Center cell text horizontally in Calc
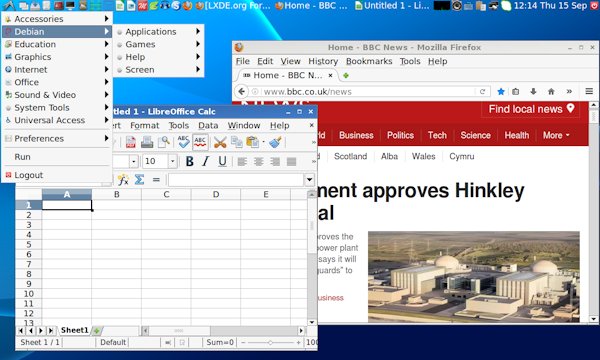 click(258, 162)
